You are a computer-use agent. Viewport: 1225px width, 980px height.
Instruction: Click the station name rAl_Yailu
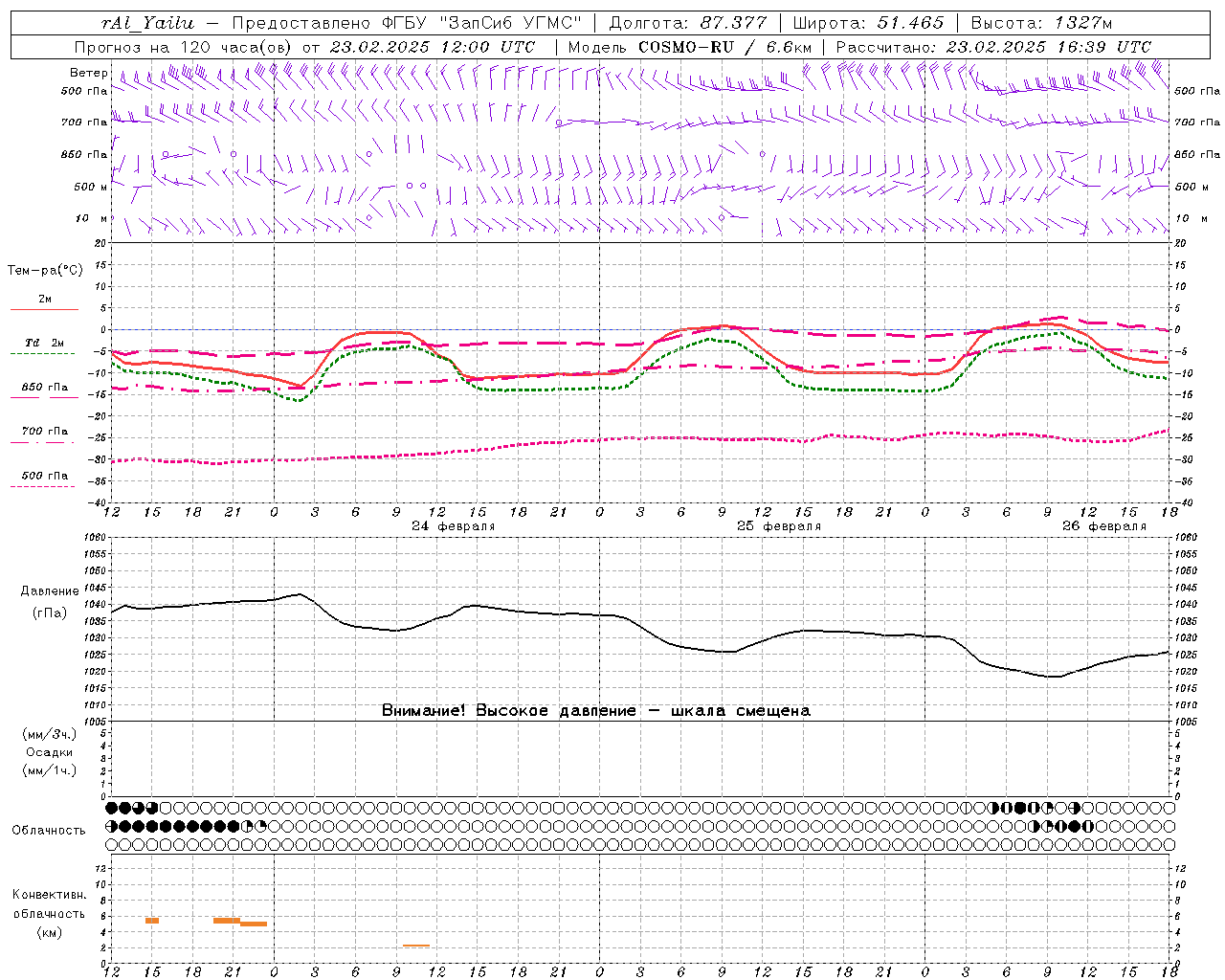(x=147, y=23)
